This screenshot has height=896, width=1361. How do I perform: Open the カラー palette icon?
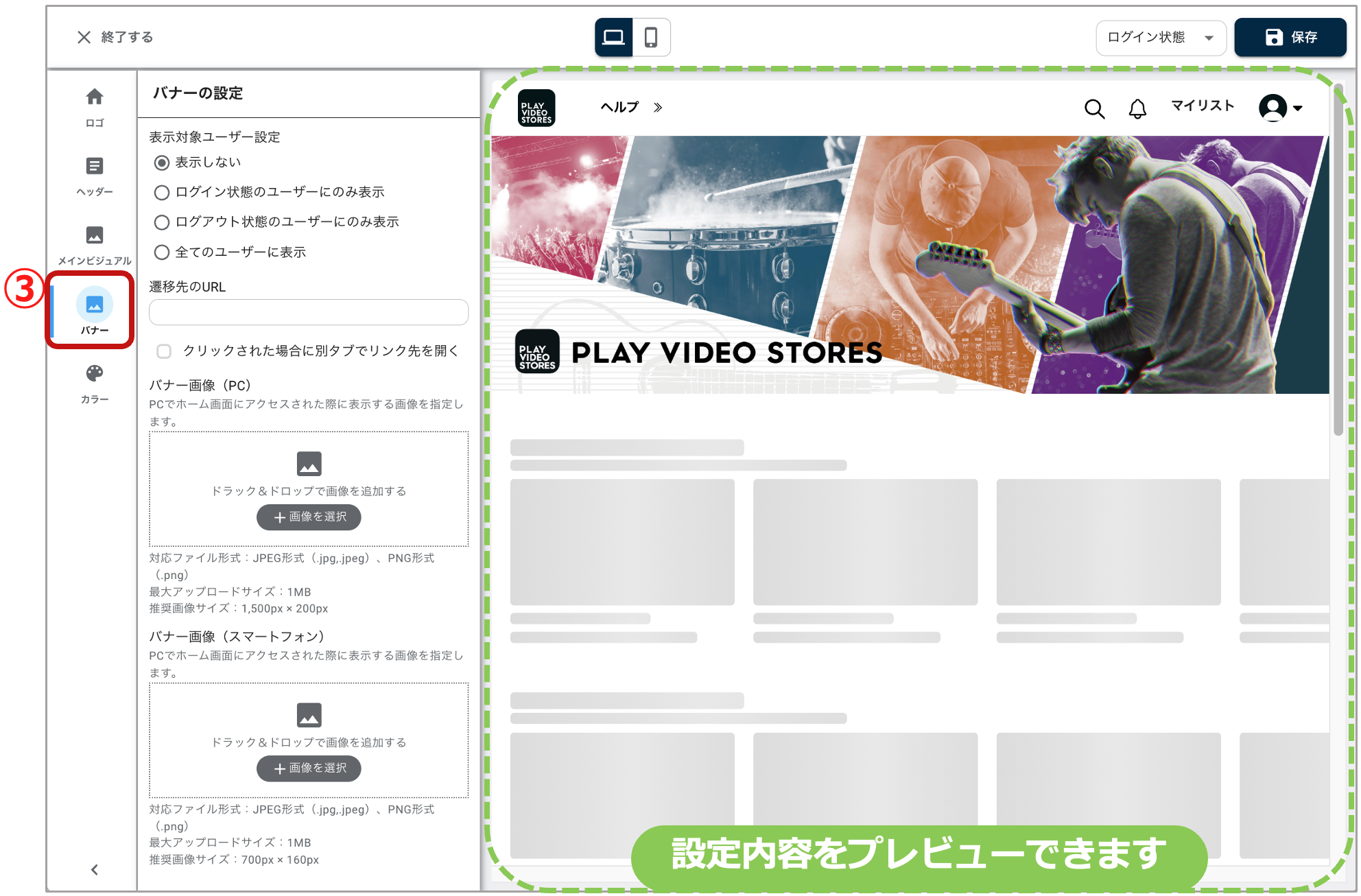[95, 373]
